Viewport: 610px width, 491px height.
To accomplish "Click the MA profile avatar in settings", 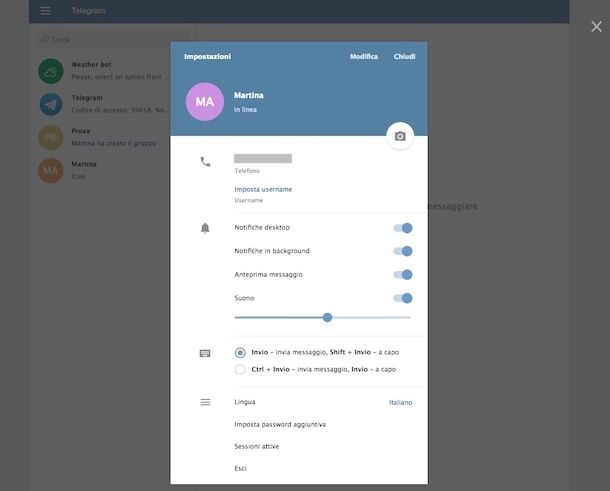I will coord(205,102).
